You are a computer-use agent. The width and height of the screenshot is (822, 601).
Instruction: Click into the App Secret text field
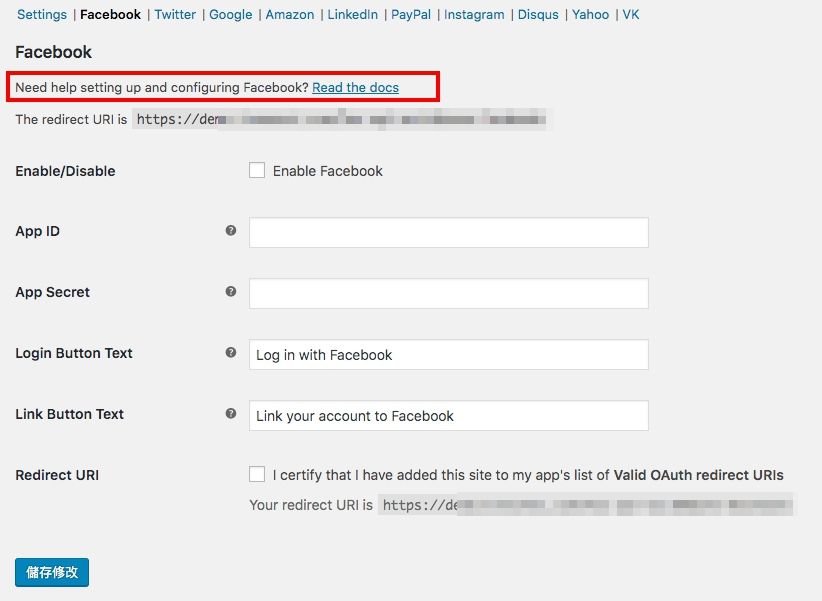pyautogui.click(x=448, y=294)
